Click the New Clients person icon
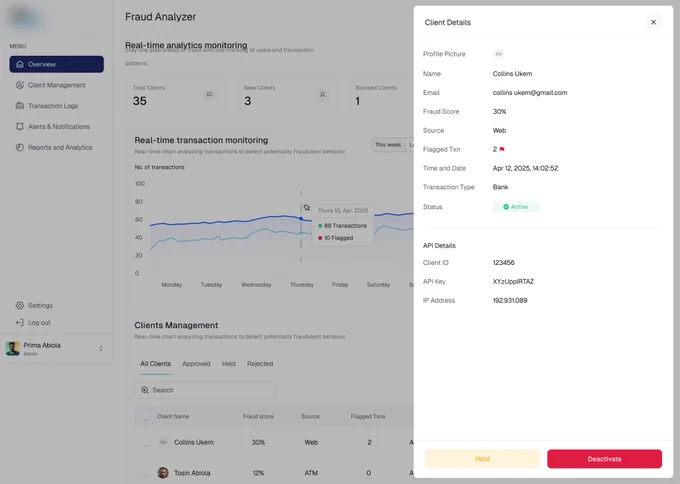This screenshot has height=484, width=680. tap(323, 95)
